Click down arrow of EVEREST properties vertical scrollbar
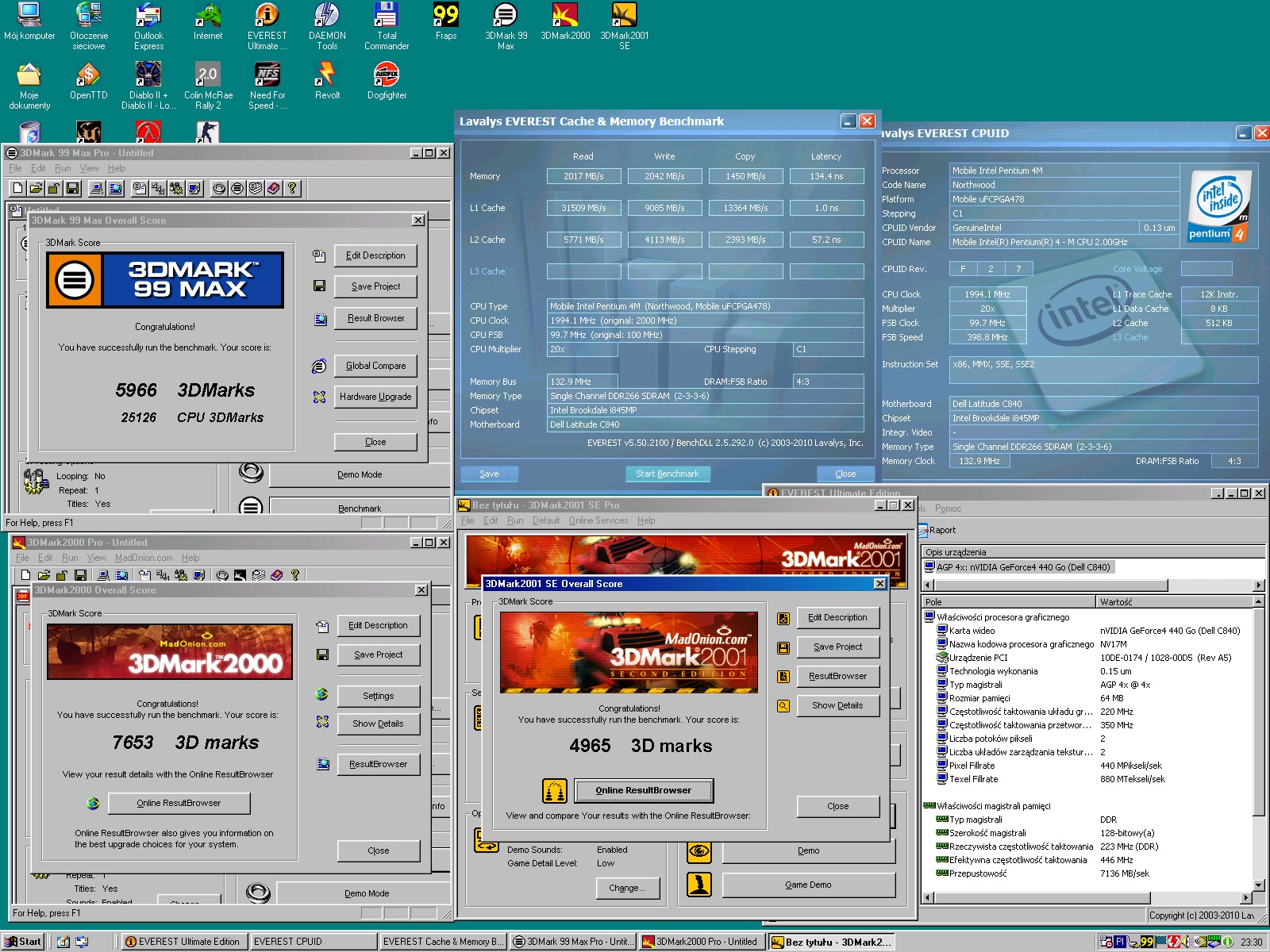Image resolution: width=1270 pixels, height=952 pixels. pyautogui.click(x=1258, y=885)
